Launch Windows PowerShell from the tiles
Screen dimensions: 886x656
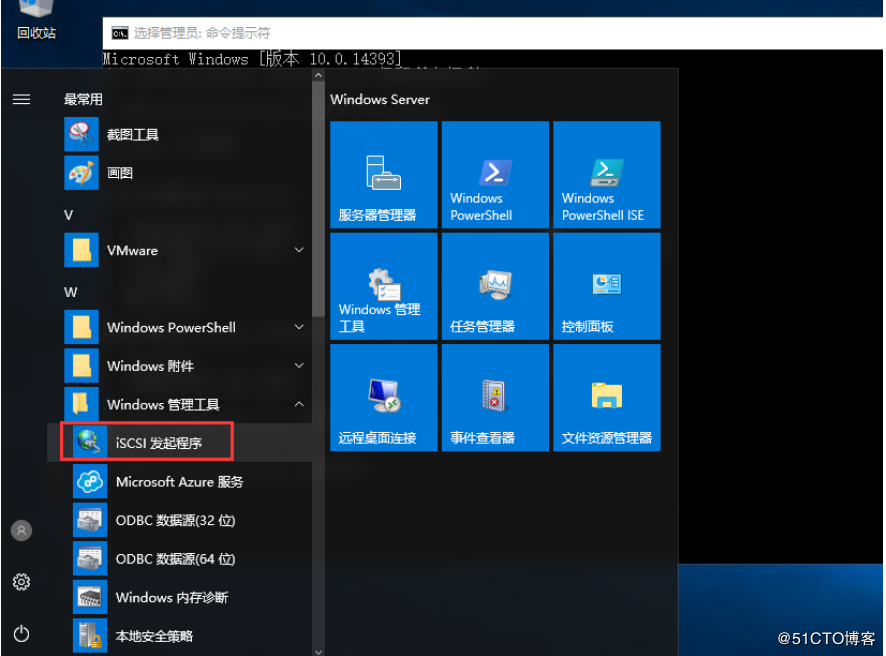click(x=494, y=175)
